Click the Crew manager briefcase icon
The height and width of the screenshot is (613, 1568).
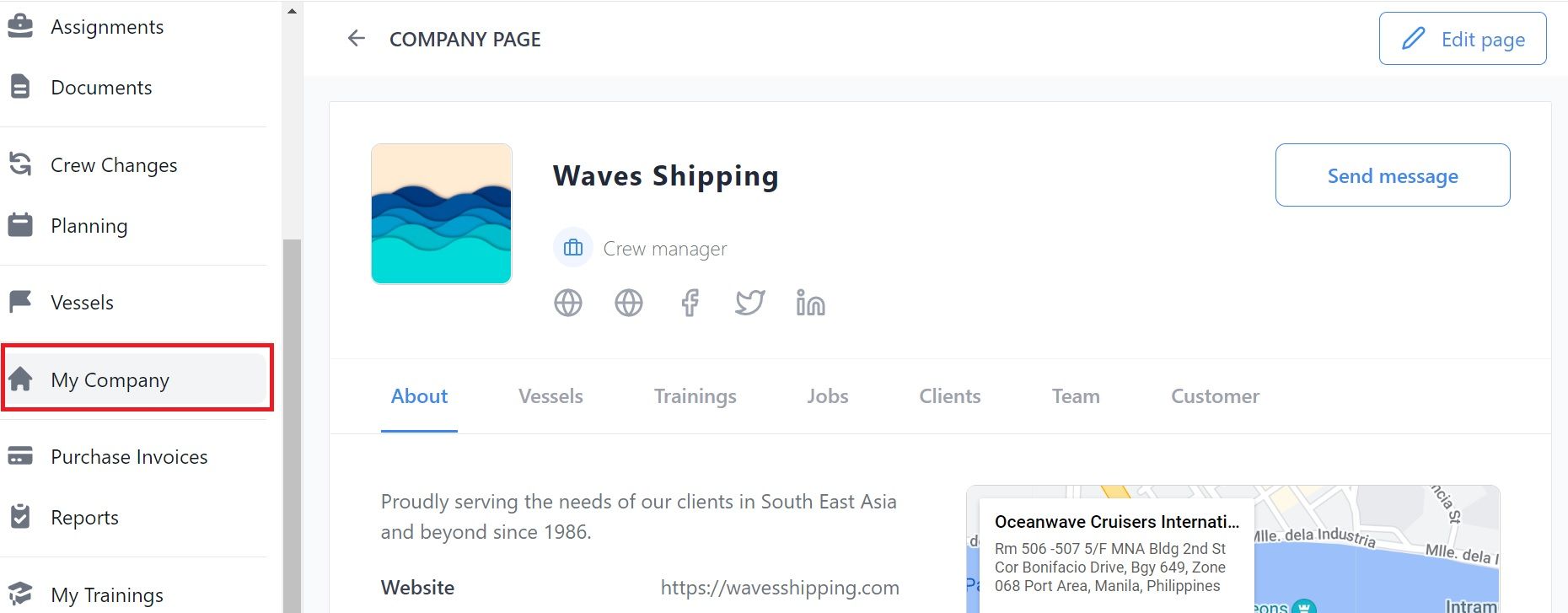coord(573,248)
